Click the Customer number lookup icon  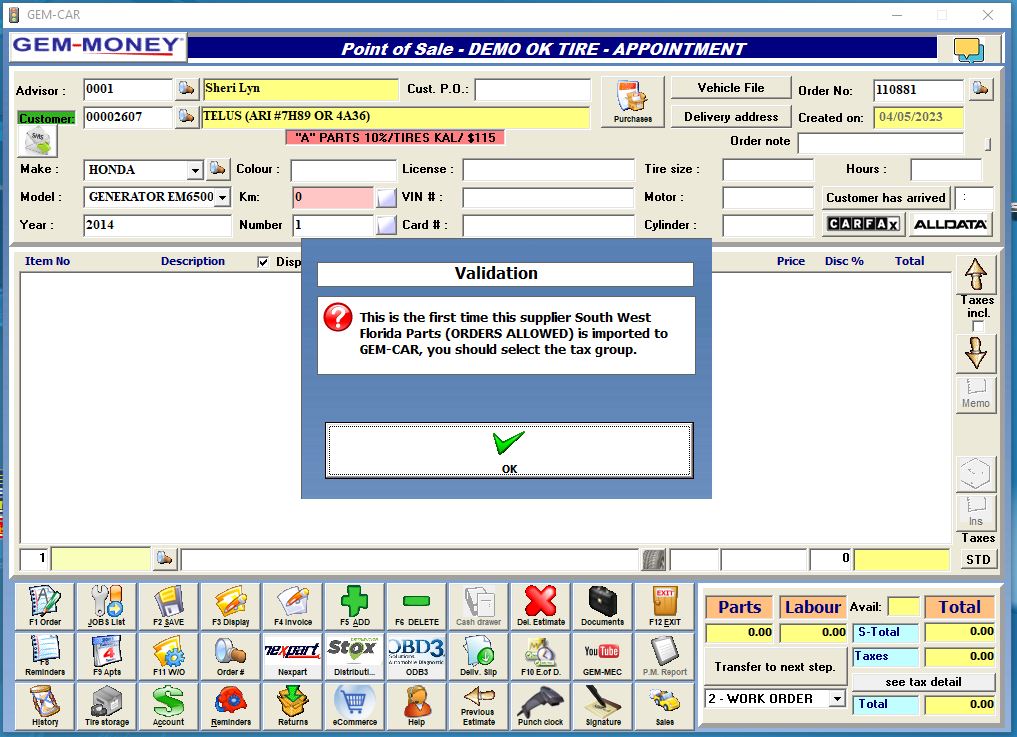[186, 117]
